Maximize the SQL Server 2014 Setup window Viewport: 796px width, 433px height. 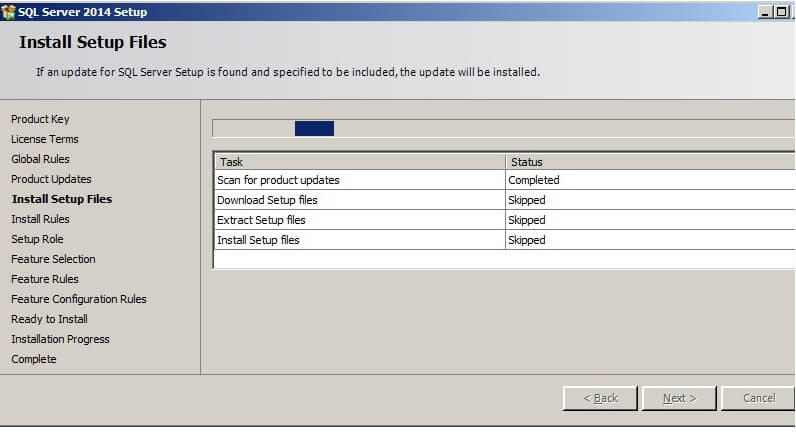tap(782, 12)
